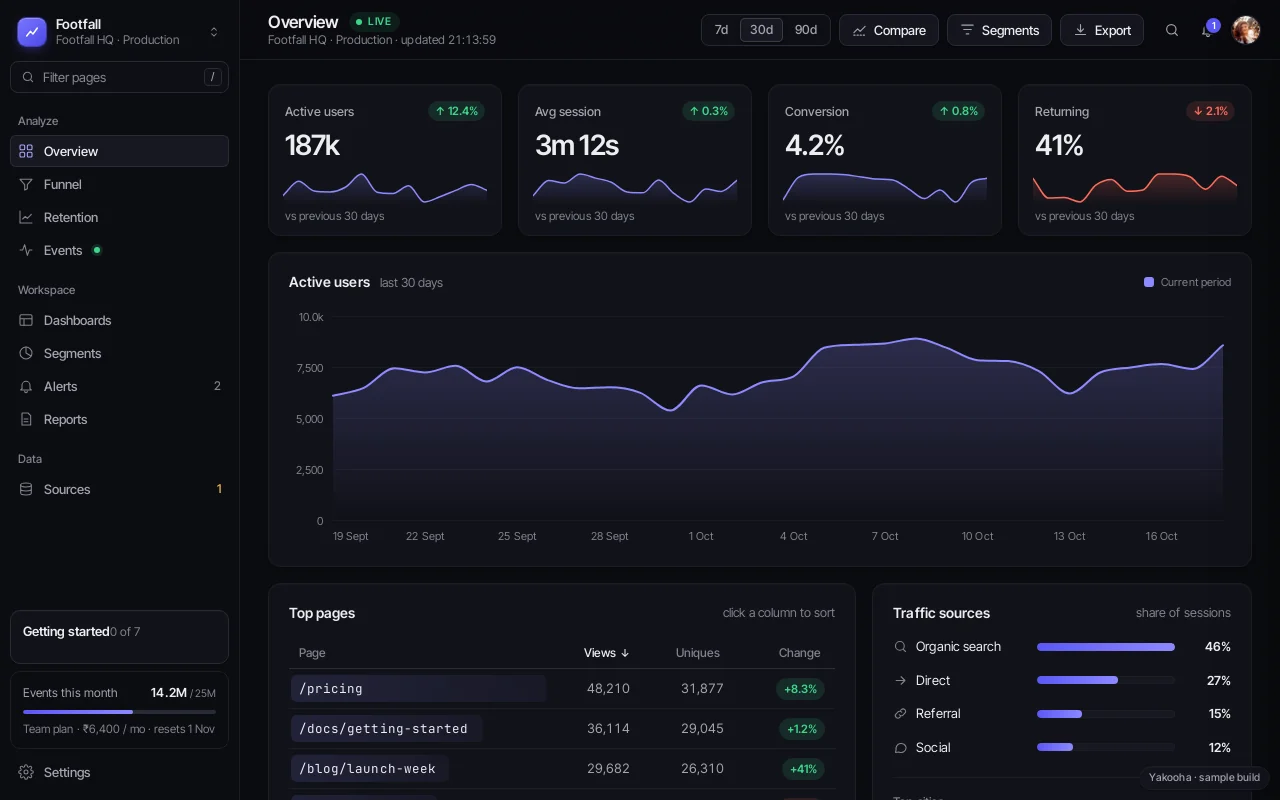Click the Social chat bubble icon

(x=900, y=748)
